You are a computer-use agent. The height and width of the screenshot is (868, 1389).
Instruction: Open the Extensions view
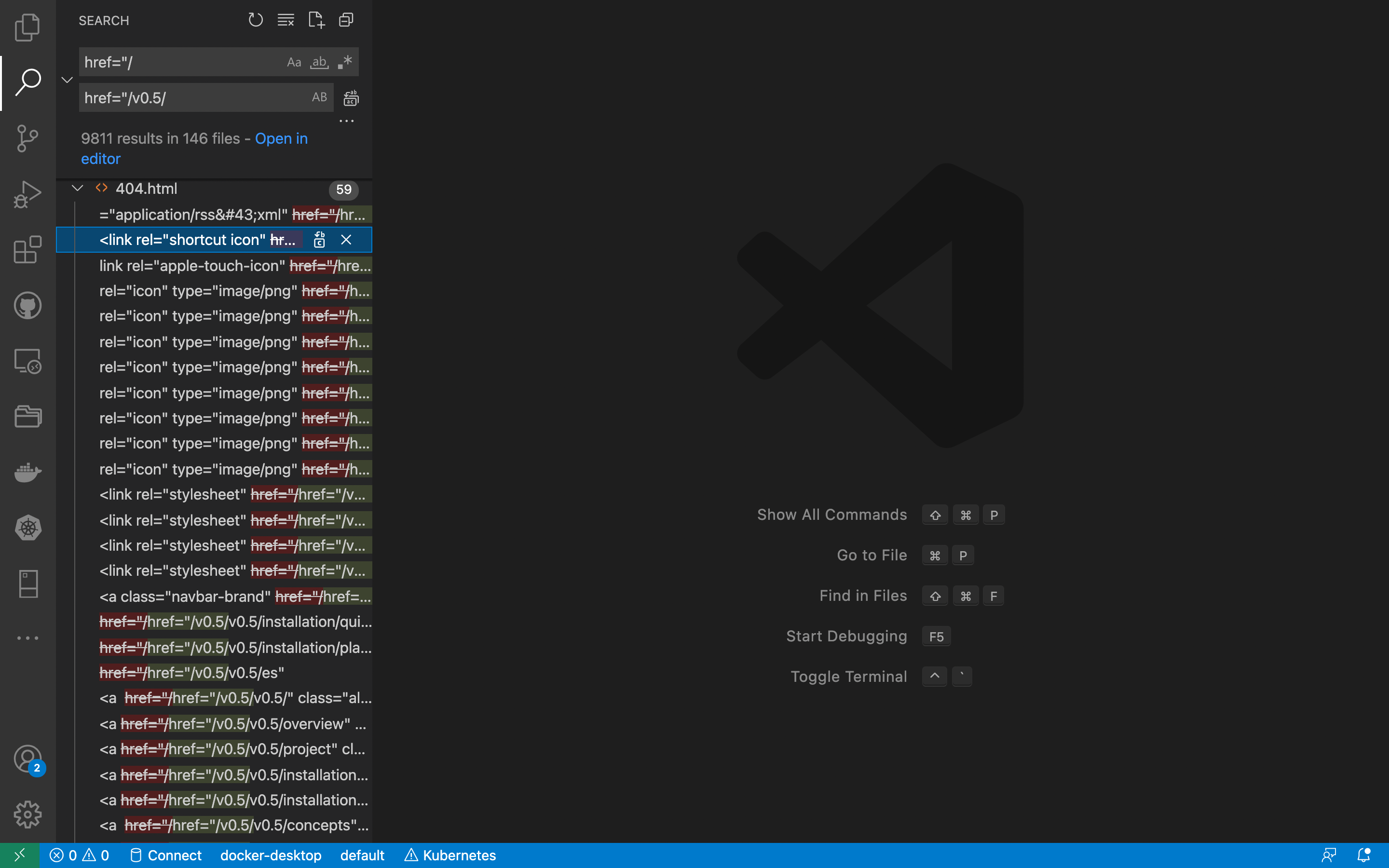(27, 250)
